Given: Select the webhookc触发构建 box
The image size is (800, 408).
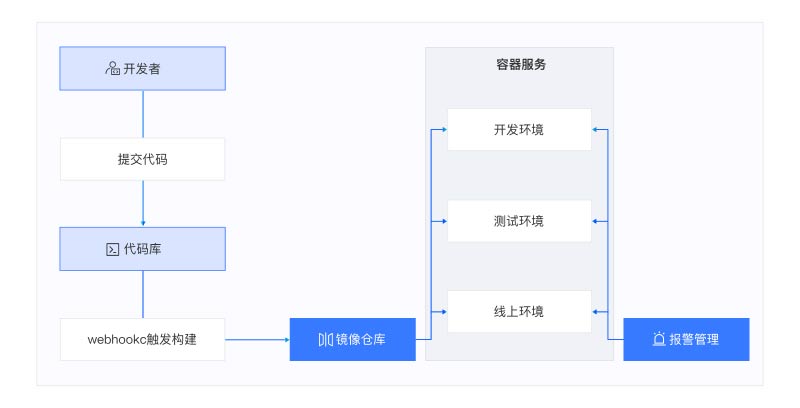Looking at the screenshot, I should pos(143,340).
